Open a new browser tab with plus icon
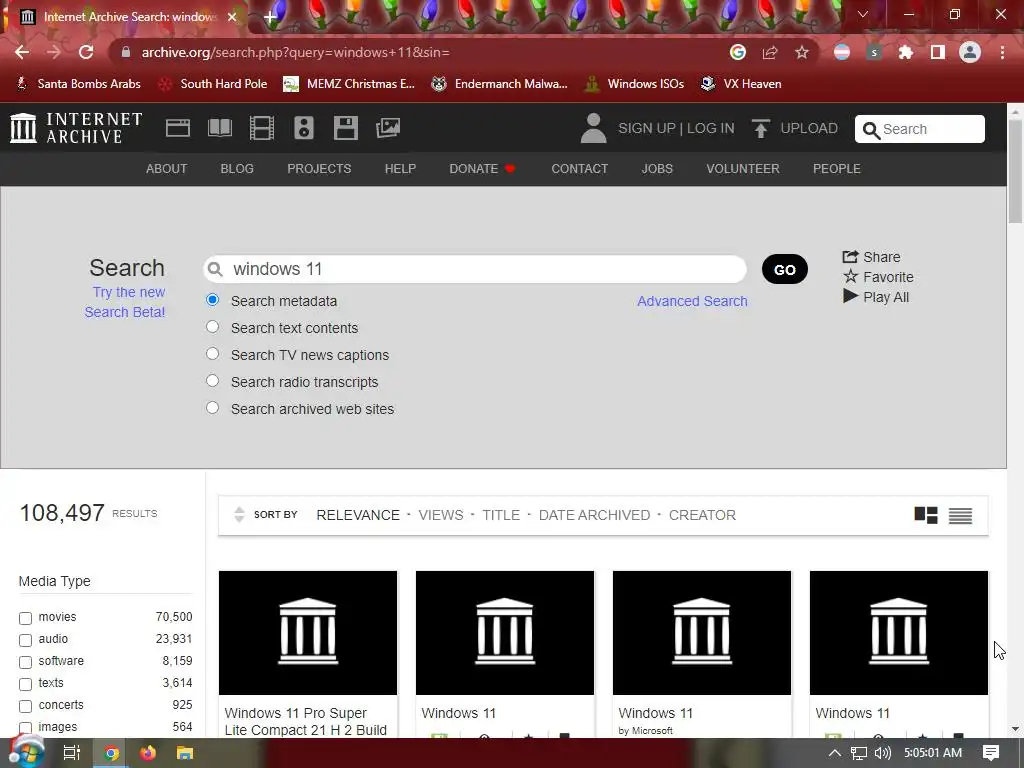Screen dimensions: 1024x768 click(x=270, y=17)
